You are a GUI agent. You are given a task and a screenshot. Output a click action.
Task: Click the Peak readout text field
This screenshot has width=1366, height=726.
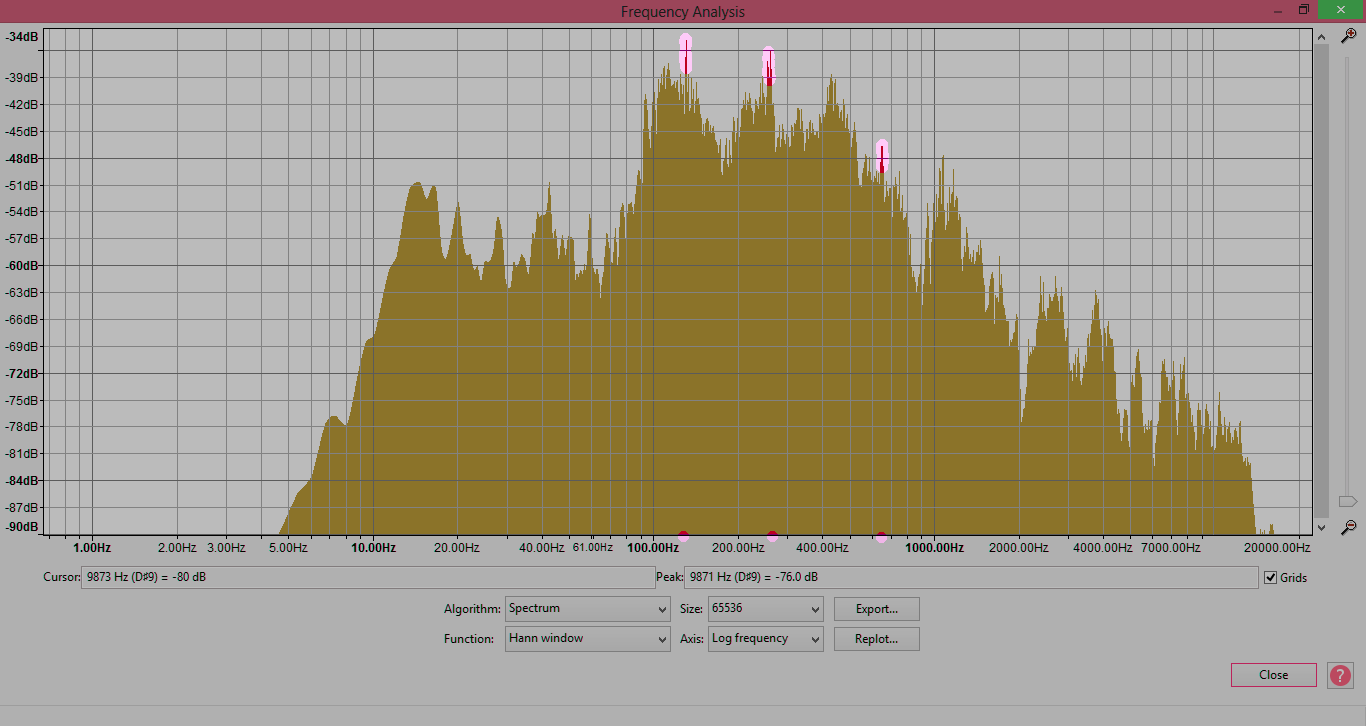[x=970, y=578]
